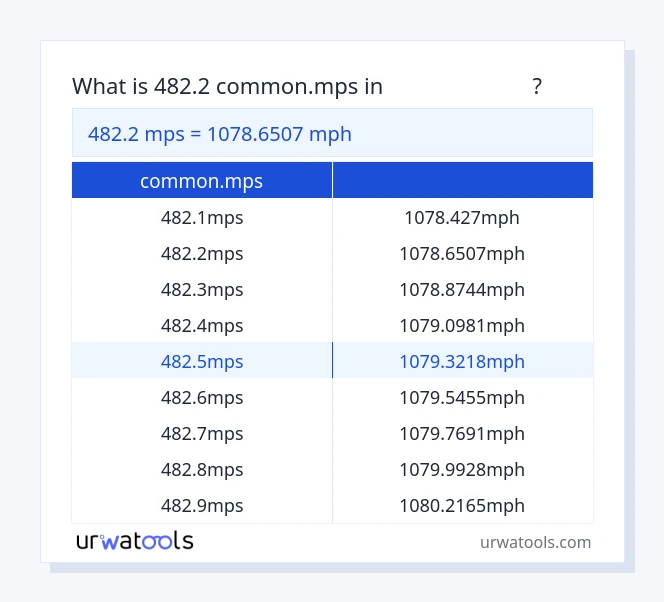Select the common.mps column header
The width and height of the screenshot is (664, 602).
tap(202, 181)
